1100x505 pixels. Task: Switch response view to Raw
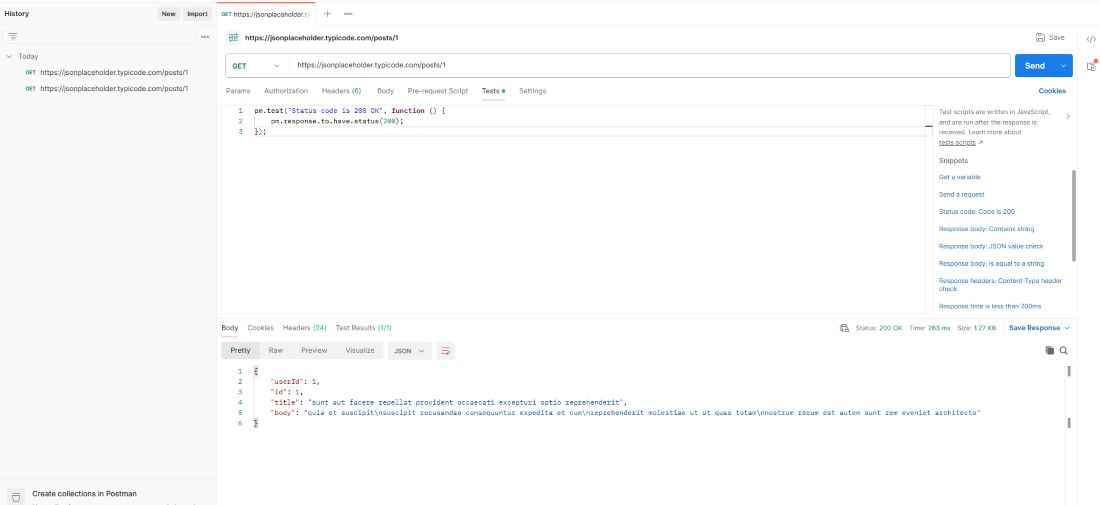tap(276, 351)
